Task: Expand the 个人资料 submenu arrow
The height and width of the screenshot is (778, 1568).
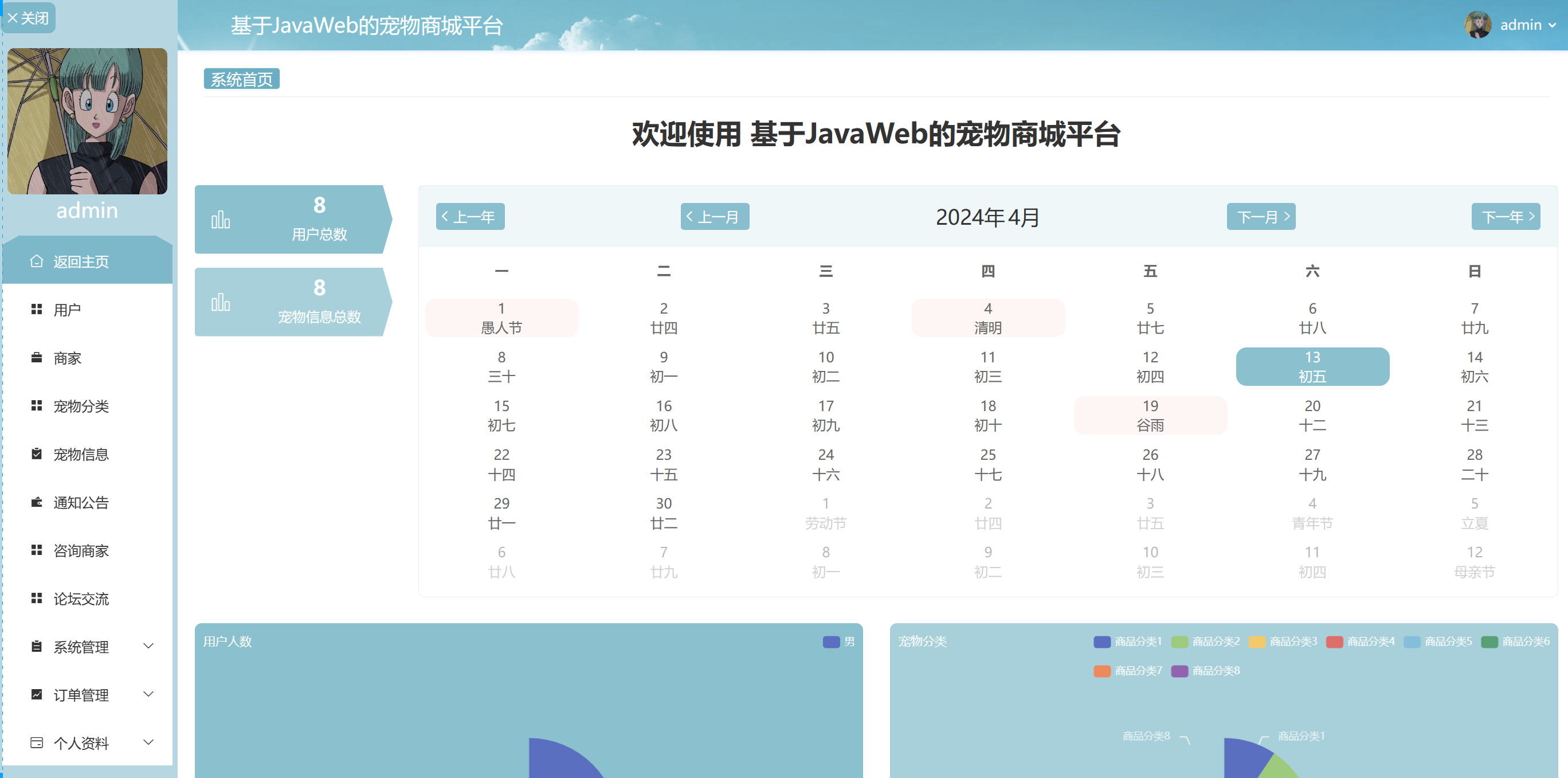Action: pos(148,742)
